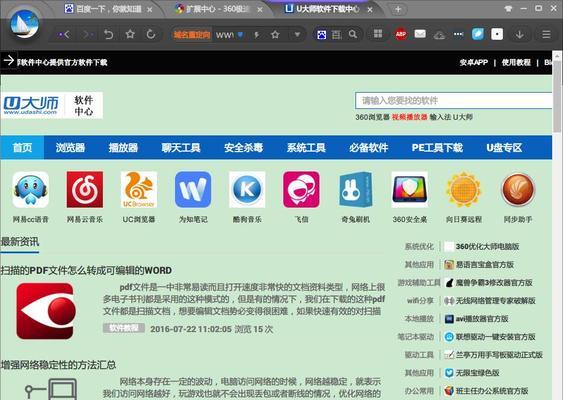563x400 pixels.
Task: Click the red eye PDF article thumbnail
Action: (46, 311)
